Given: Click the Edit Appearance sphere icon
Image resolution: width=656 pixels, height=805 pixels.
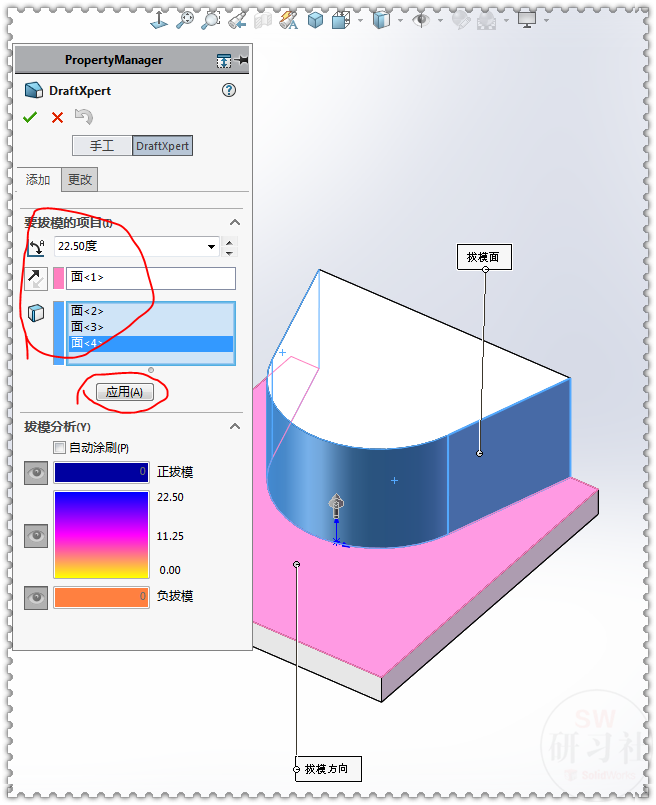Looking at the screenshot, I should tap(461, 20).
